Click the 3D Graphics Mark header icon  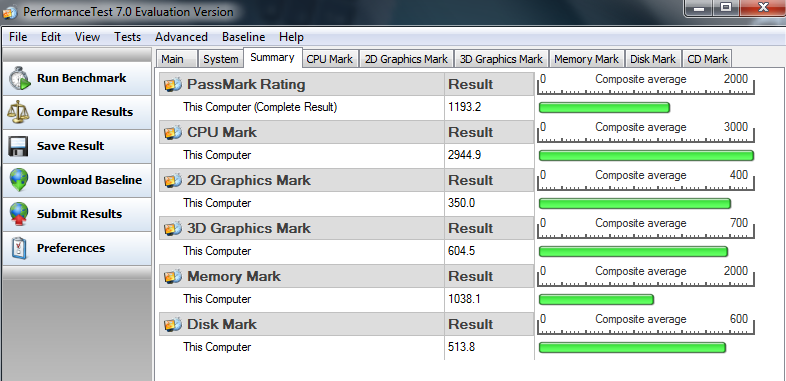(172, 229)
